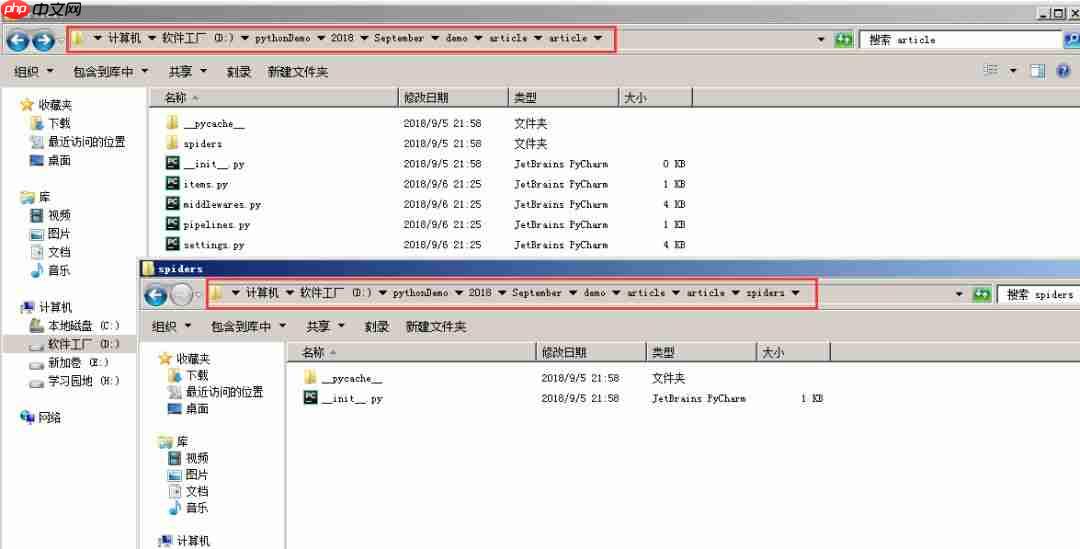The height and width of the screenshot is (549, 1080).
Task: Open 共享 menu in article window
Action: click(x=187, y=72)
